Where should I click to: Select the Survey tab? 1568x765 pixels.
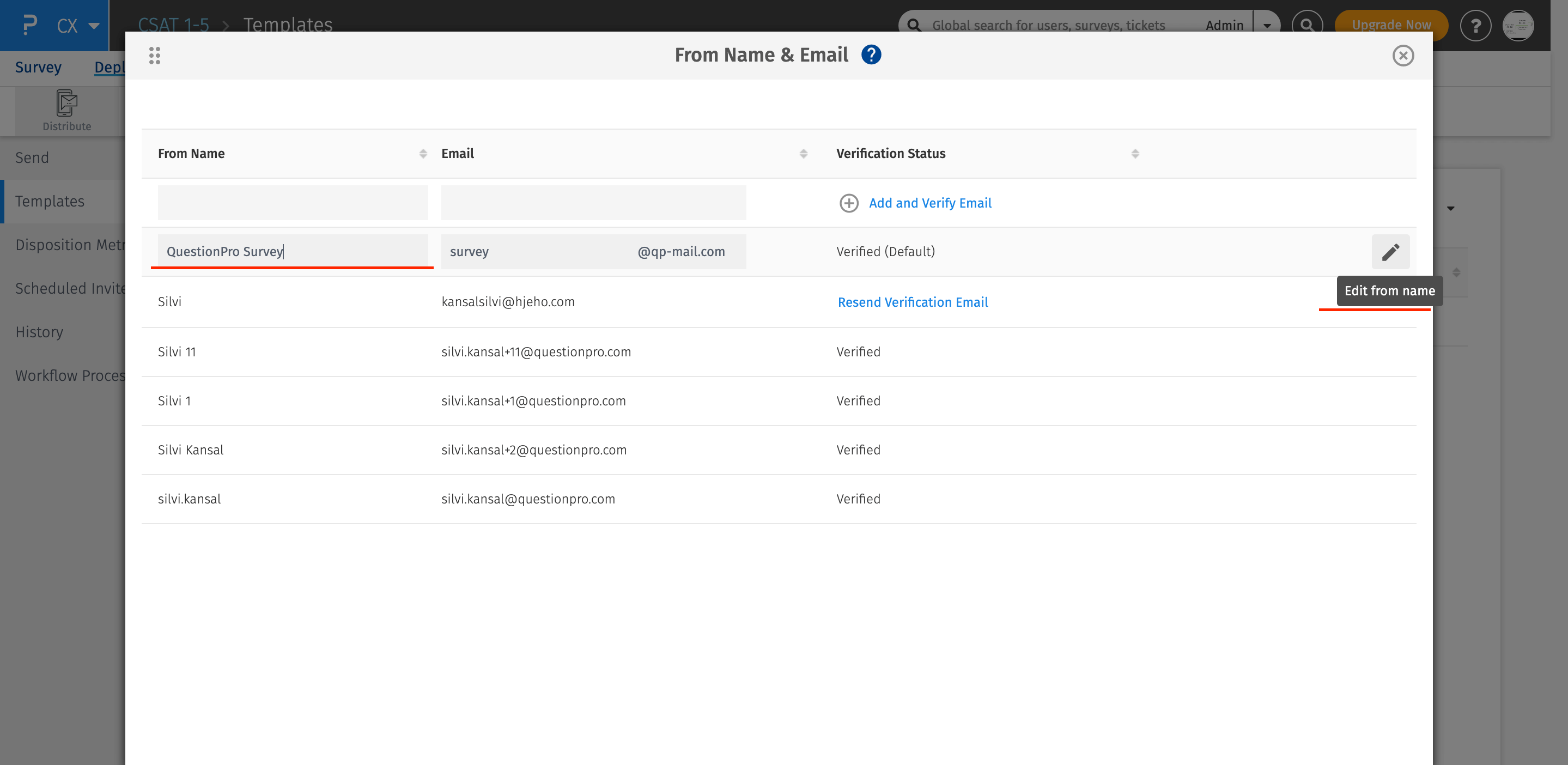pos(38,67)
